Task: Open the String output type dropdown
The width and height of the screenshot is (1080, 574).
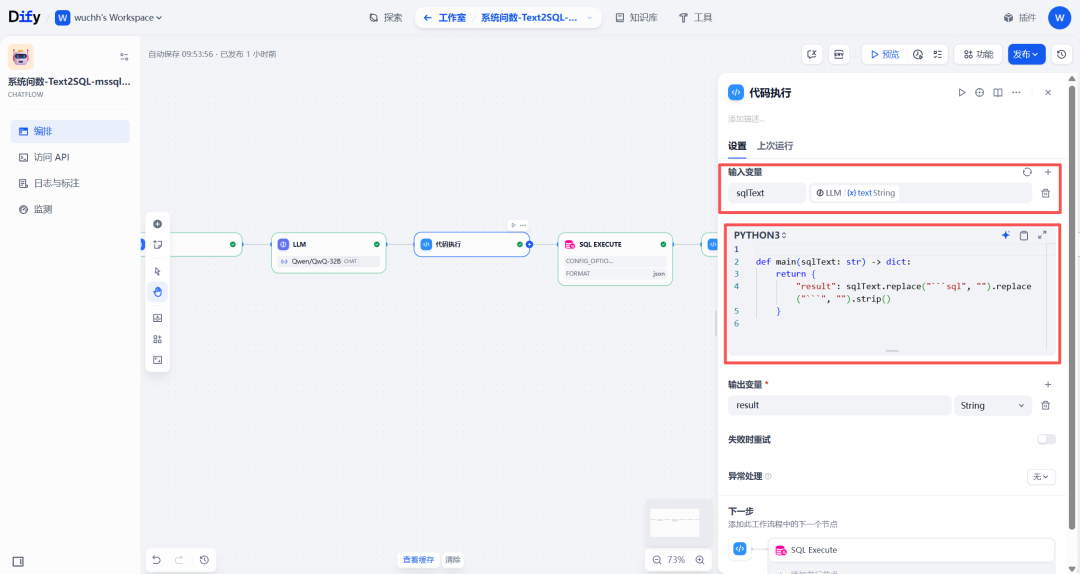Action: coord(992,405)
